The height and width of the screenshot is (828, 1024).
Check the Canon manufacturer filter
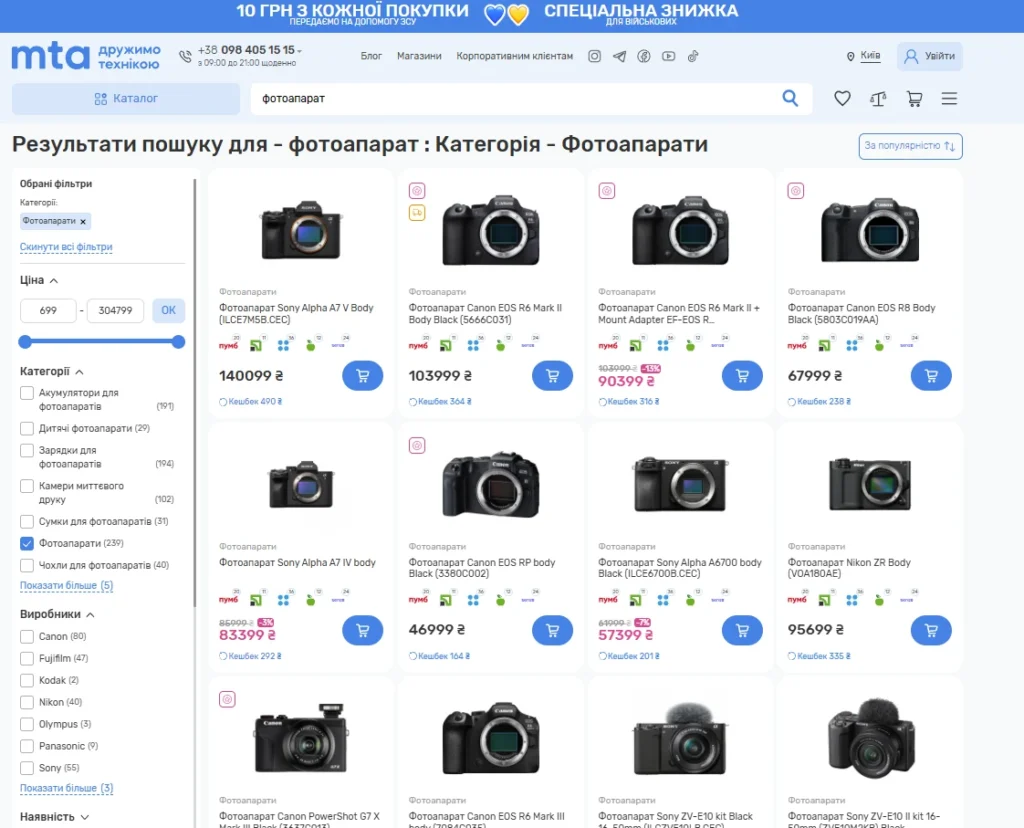[27, 637]
